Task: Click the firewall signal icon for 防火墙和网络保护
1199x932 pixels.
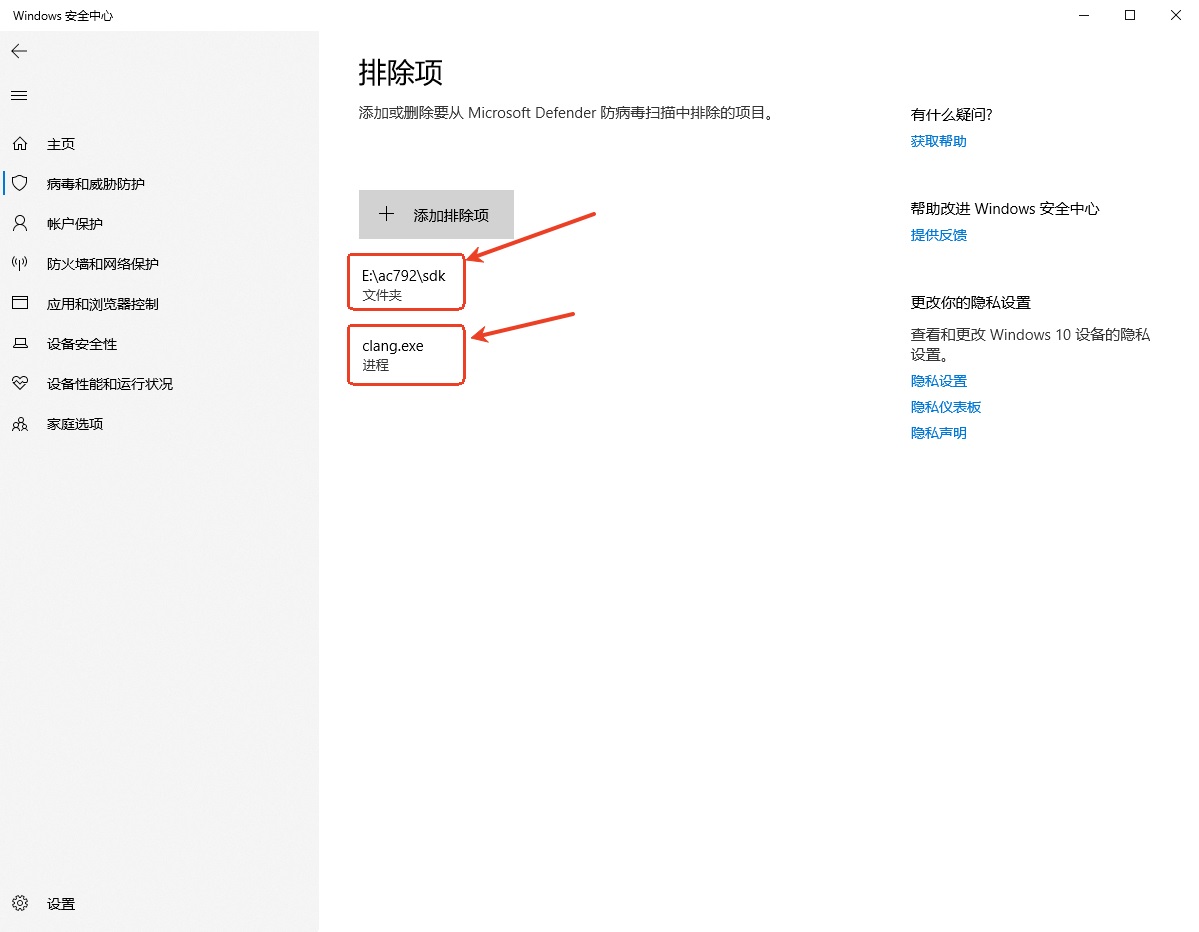Action: click(x=20, y=264)
